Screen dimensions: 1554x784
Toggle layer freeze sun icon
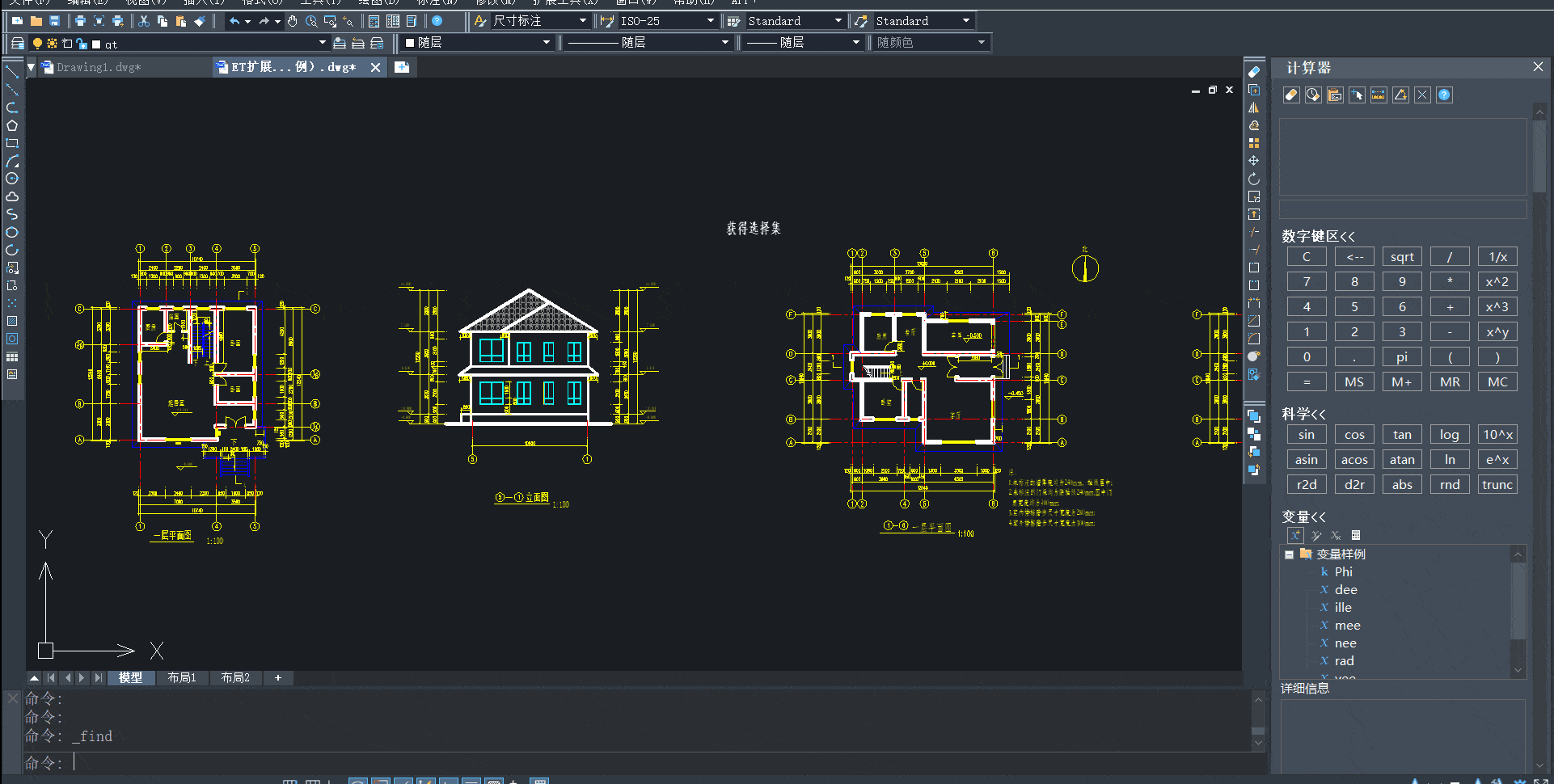click(52, 44)
